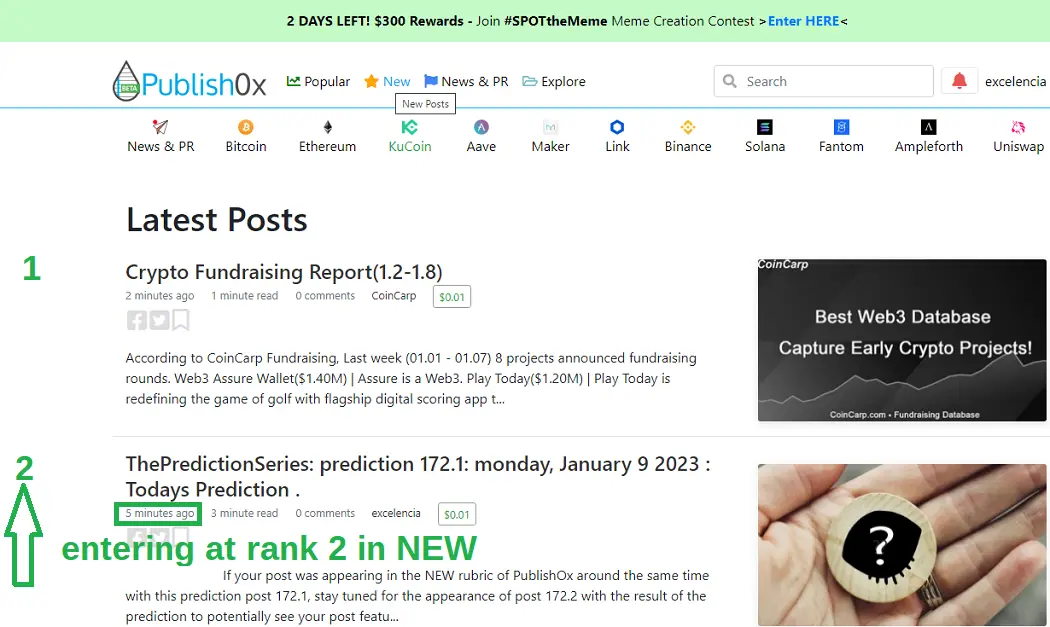Bookmark the Crypto Fundraising Report post

(x=181, y=320)
